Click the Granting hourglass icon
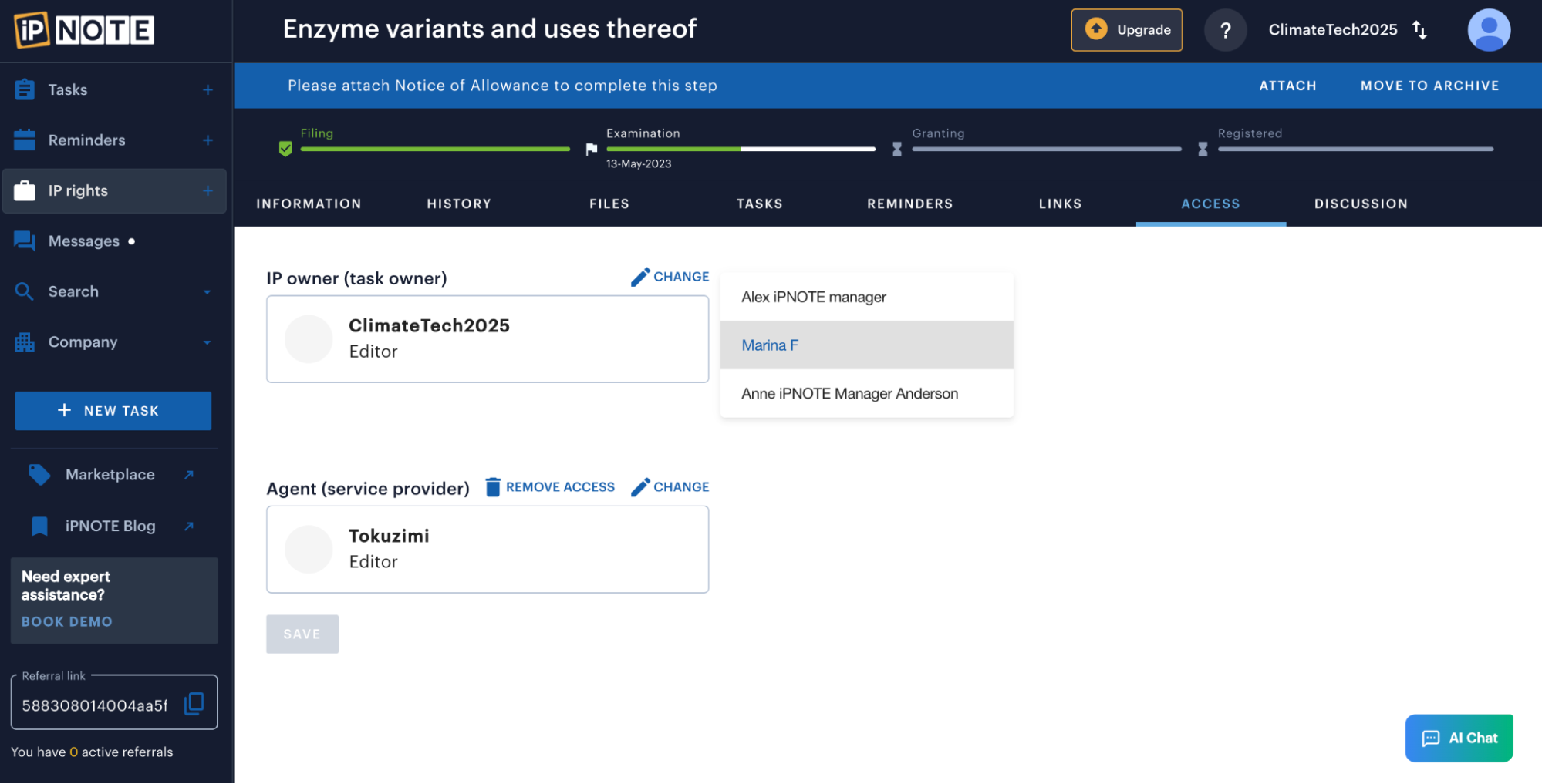The width and height of the screenshot is (1542, 784). click(x=897, y=149)
